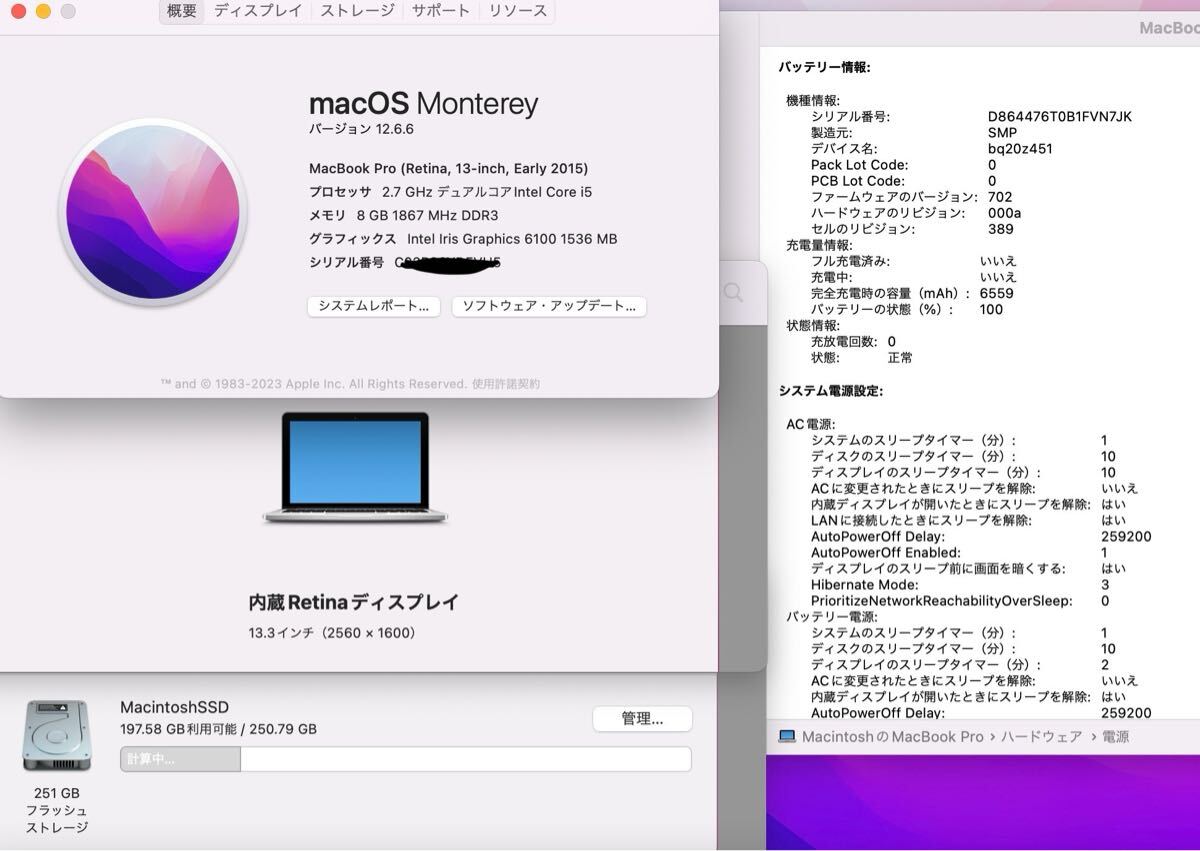Click the MacBook laptop illustration
The height and width of the screenshot is (851, 1200).
(x=355, y=468)
